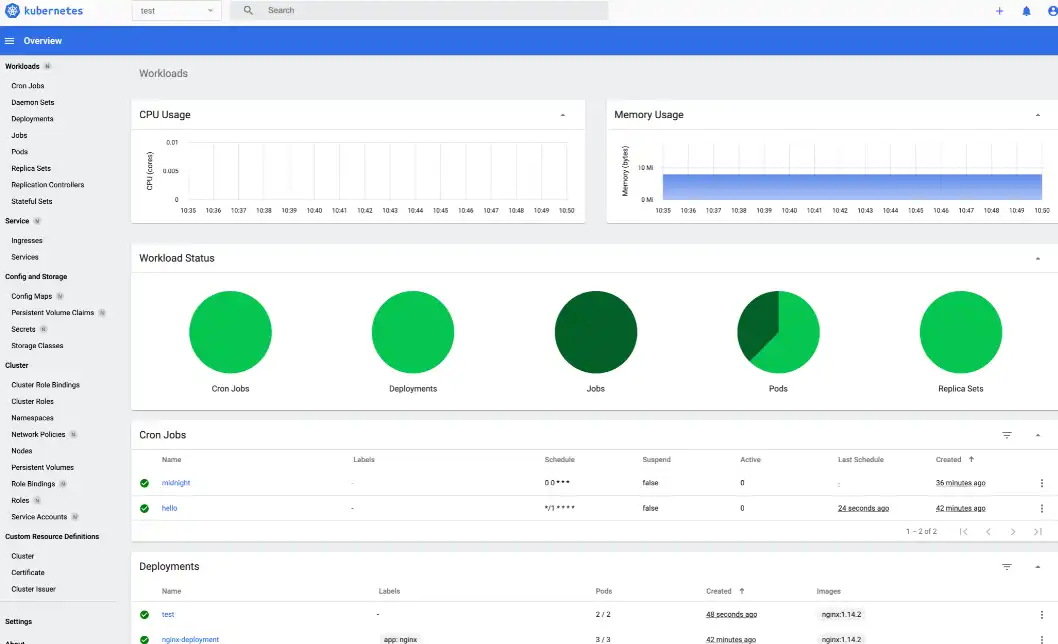Open the filter icon in Cron Jobs panel

pos(1007,434)
